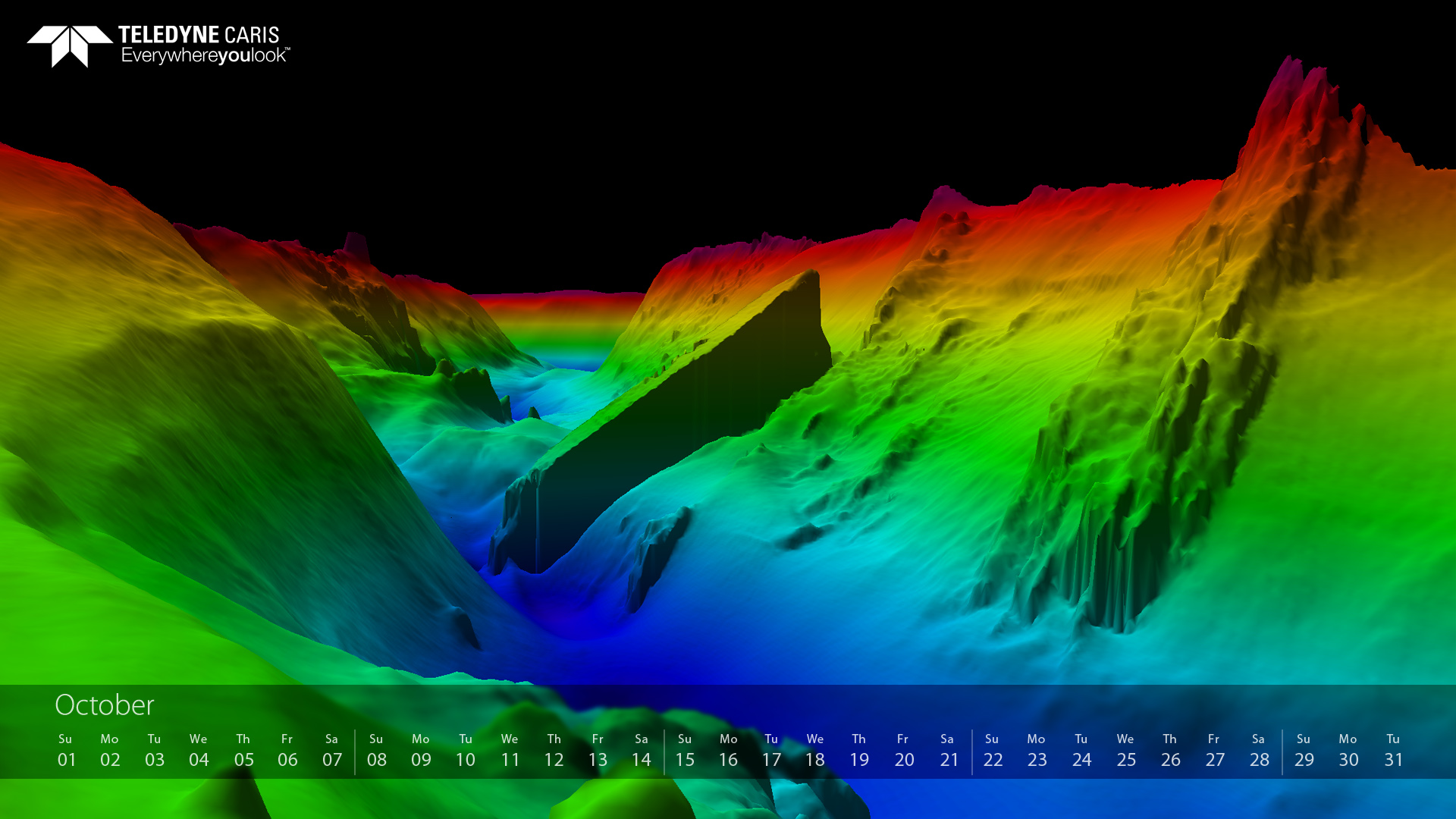
Task: Select calendar date 09
Action: [x=421, y=760]
